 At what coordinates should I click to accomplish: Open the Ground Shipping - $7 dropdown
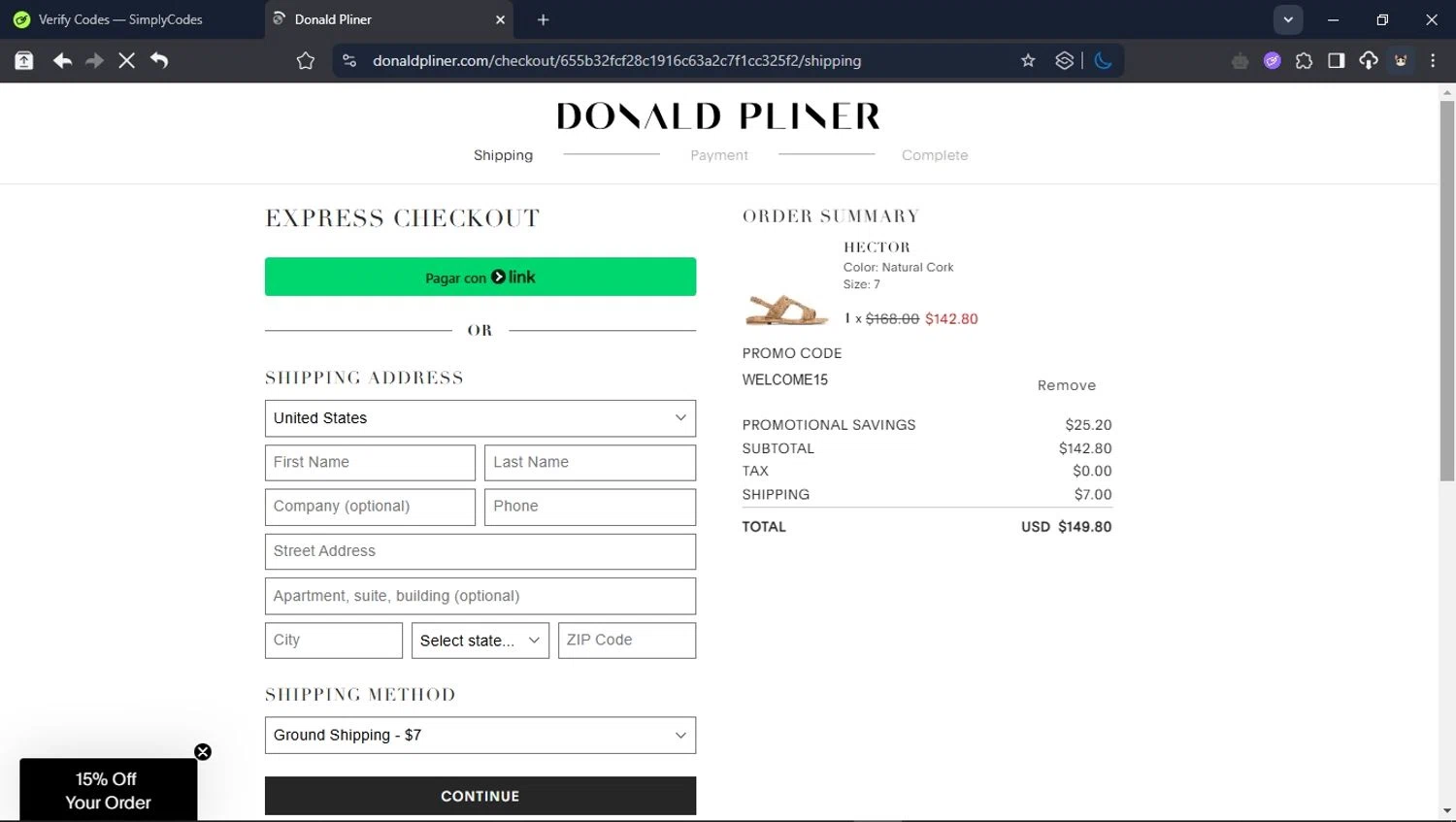click(x=480, y=736)
